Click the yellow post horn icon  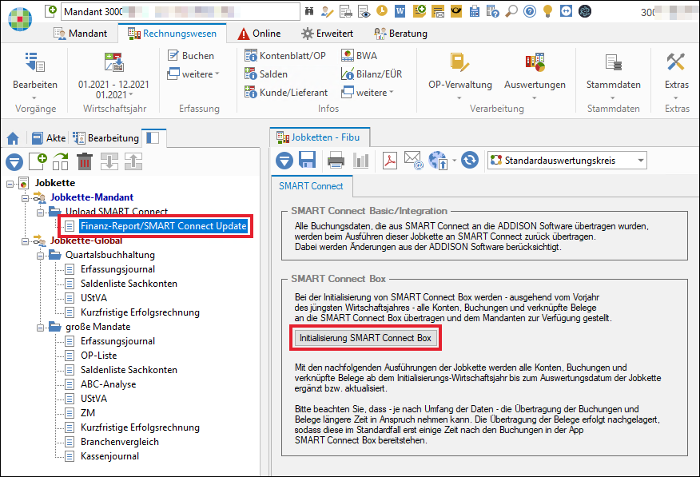pos(456,11)
